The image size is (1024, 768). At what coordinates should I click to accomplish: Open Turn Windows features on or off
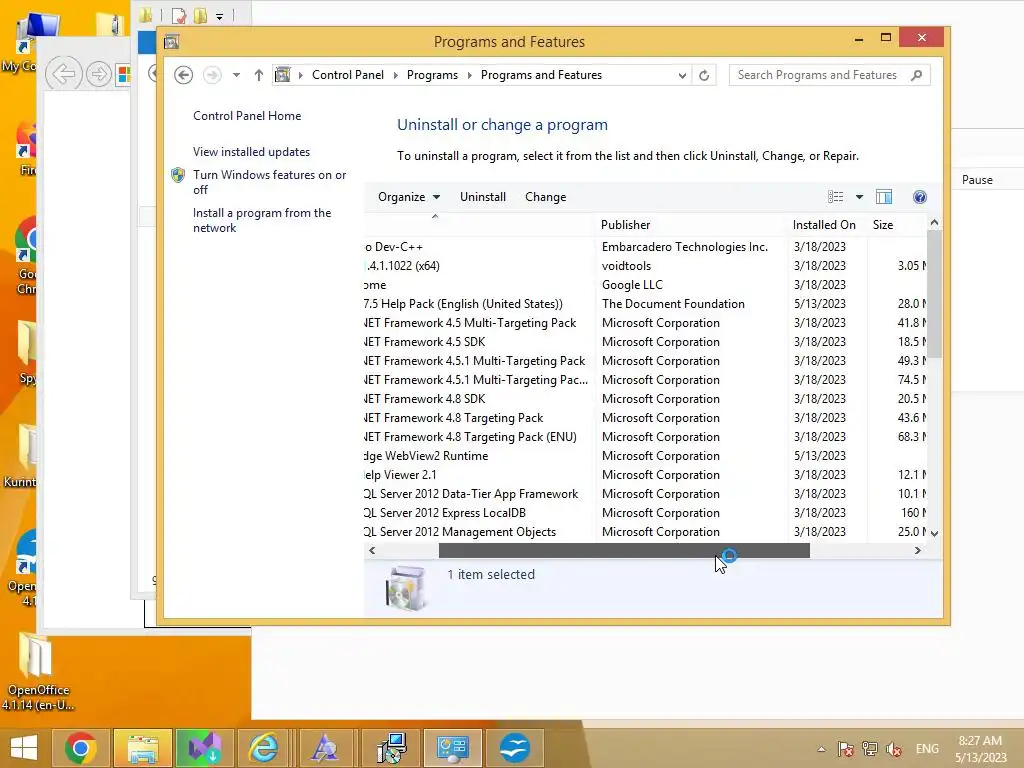pos(269,182)
